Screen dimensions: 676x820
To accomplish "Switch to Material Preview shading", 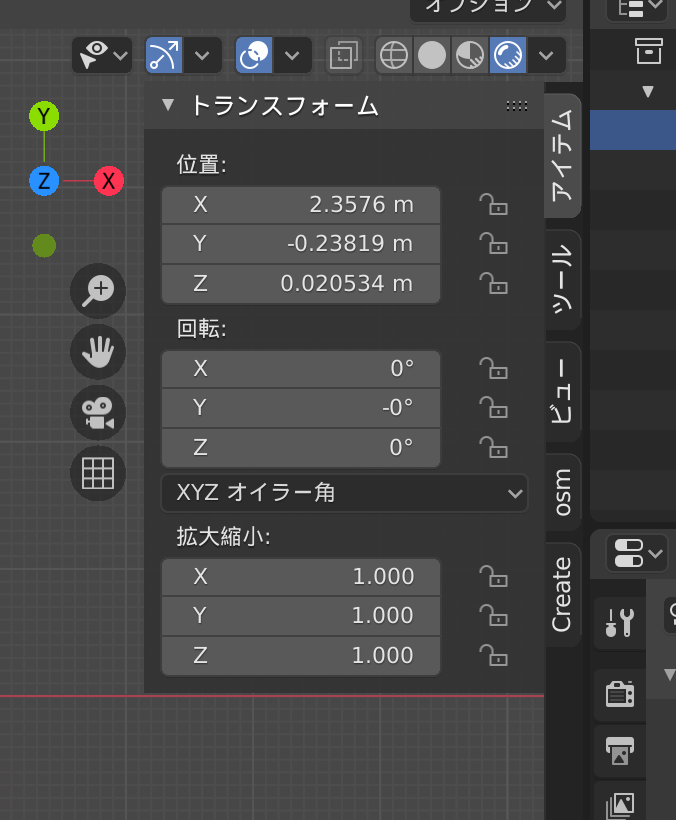I will (469, 55).
